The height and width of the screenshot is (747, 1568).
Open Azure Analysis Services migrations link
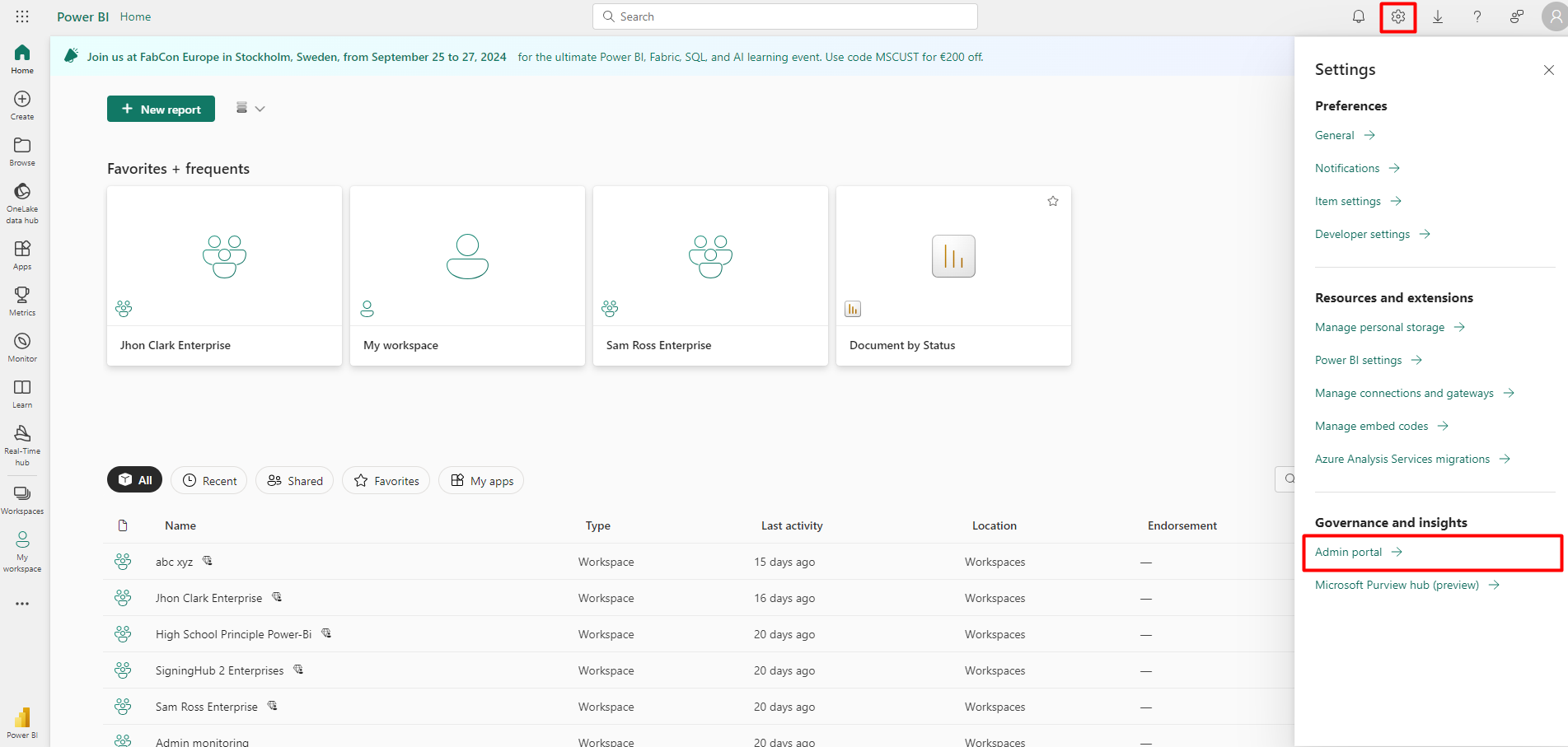point(1412,459)
